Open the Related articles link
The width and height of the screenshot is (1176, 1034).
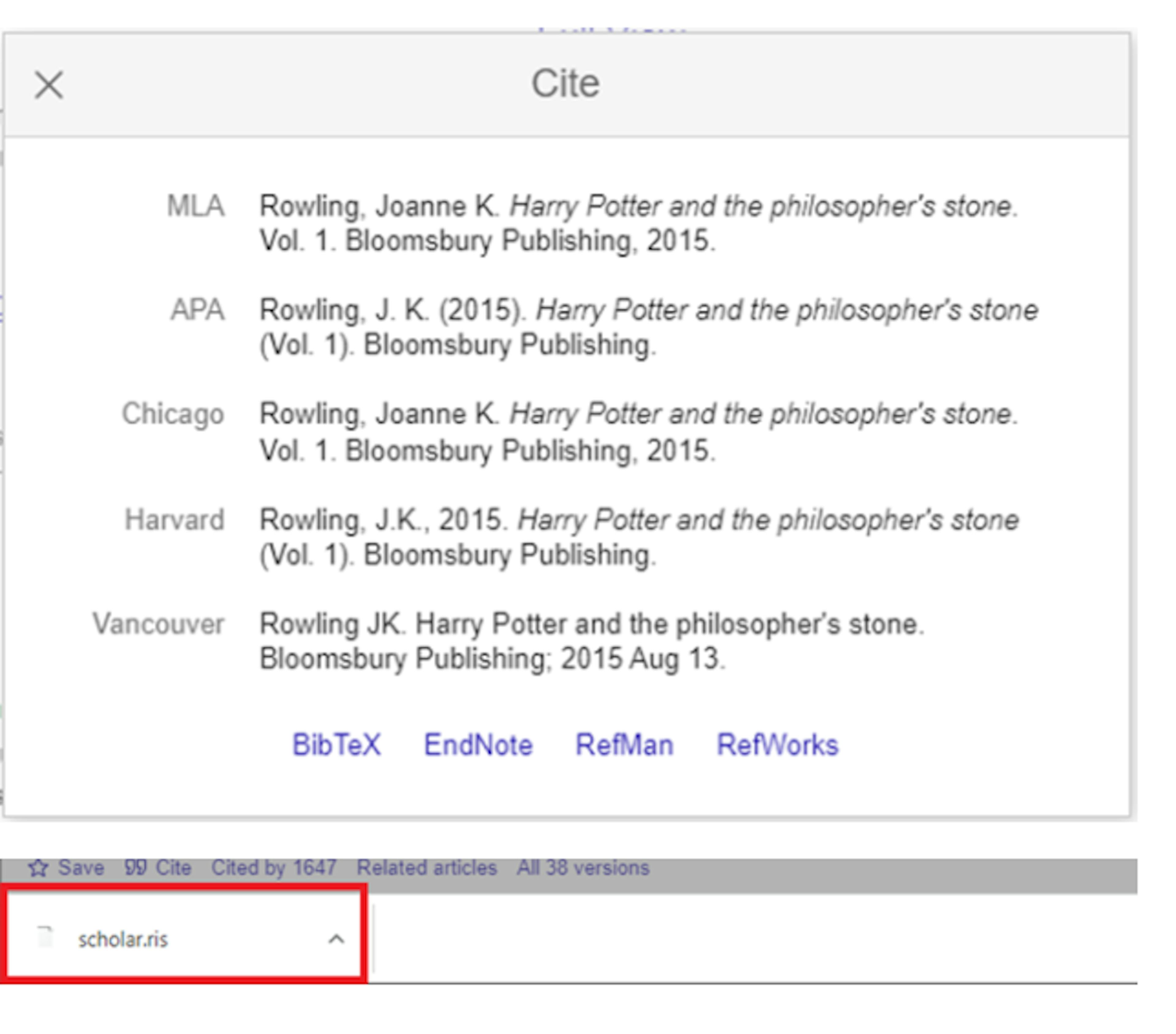pyautogui.click(x=426, y=868)
